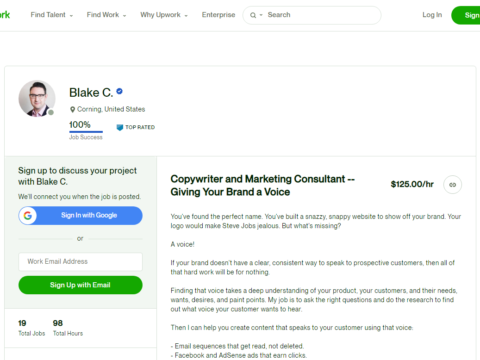Click the Log In link
The height and width of the screenshot is (360, 480).
pos(432,15)
